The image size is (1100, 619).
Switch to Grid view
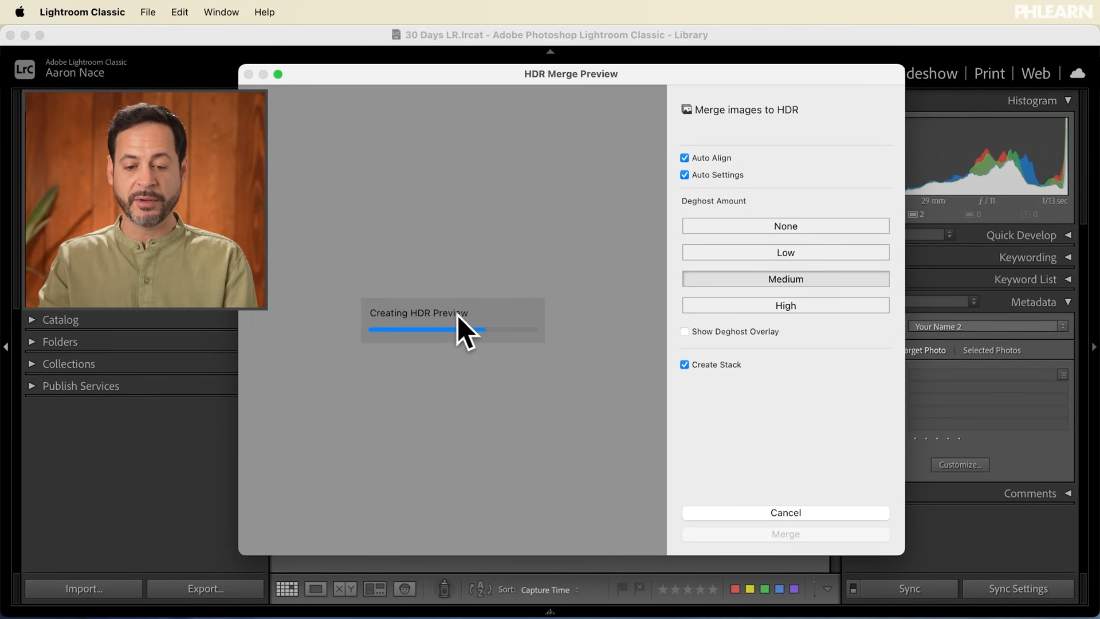click(287, 589)
